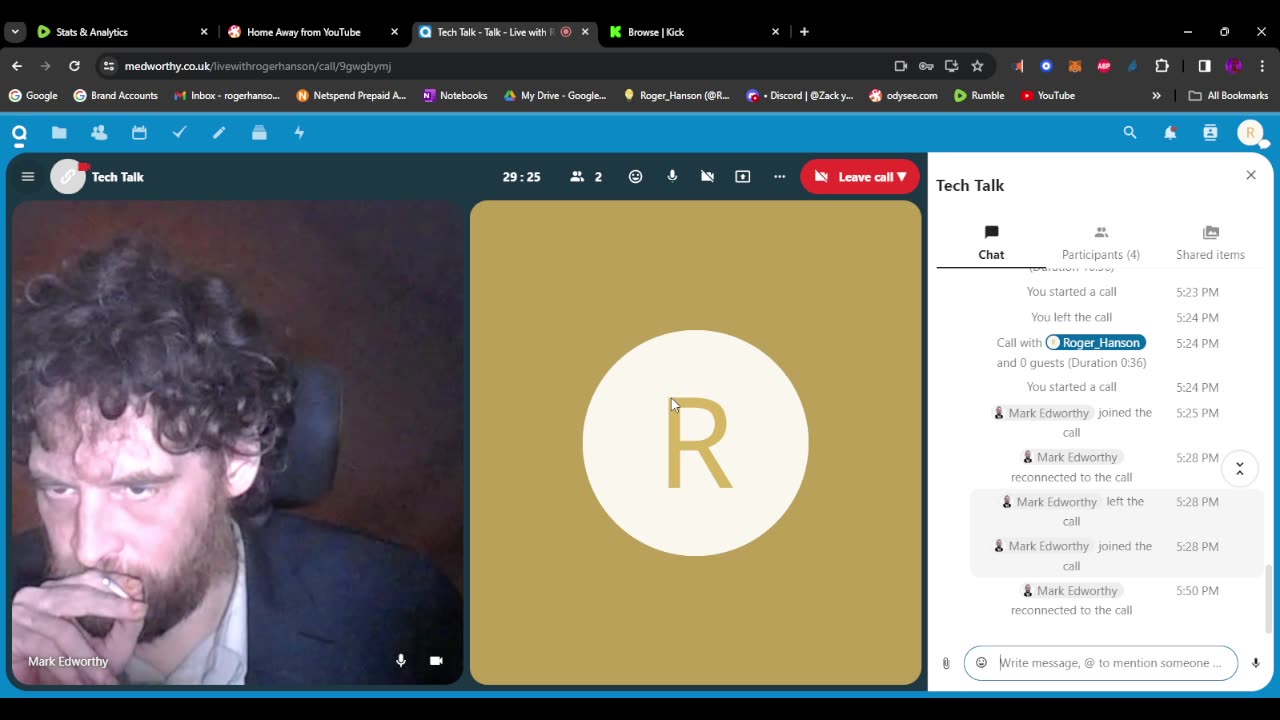The width and height of the screenshot is (1280, 720).
Task: Open the call more options menu
Action: click(x=779, y=177)
